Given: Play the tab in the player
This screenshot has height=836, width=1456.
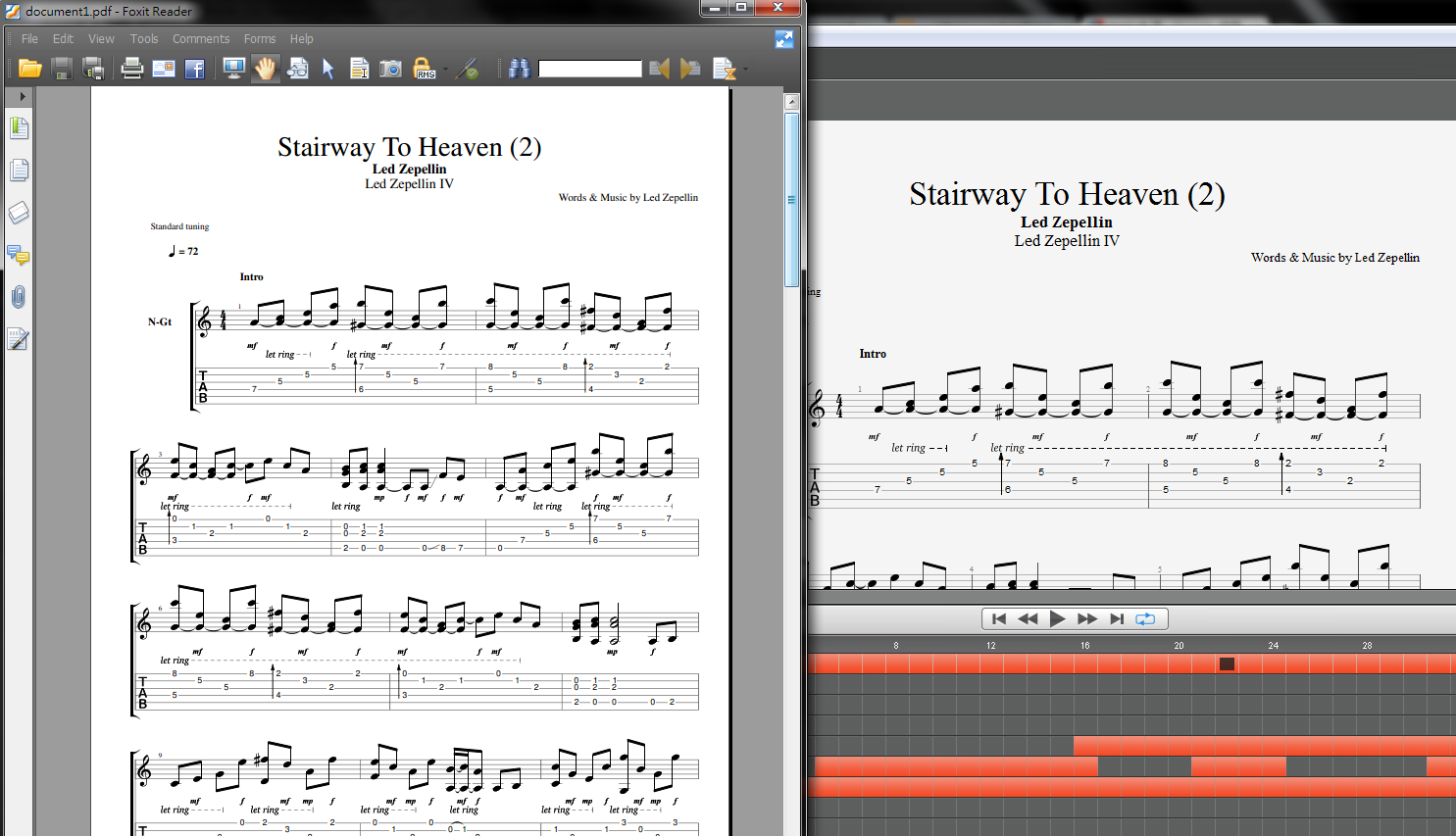Looking at the screenshot, I should point(1057,618).
